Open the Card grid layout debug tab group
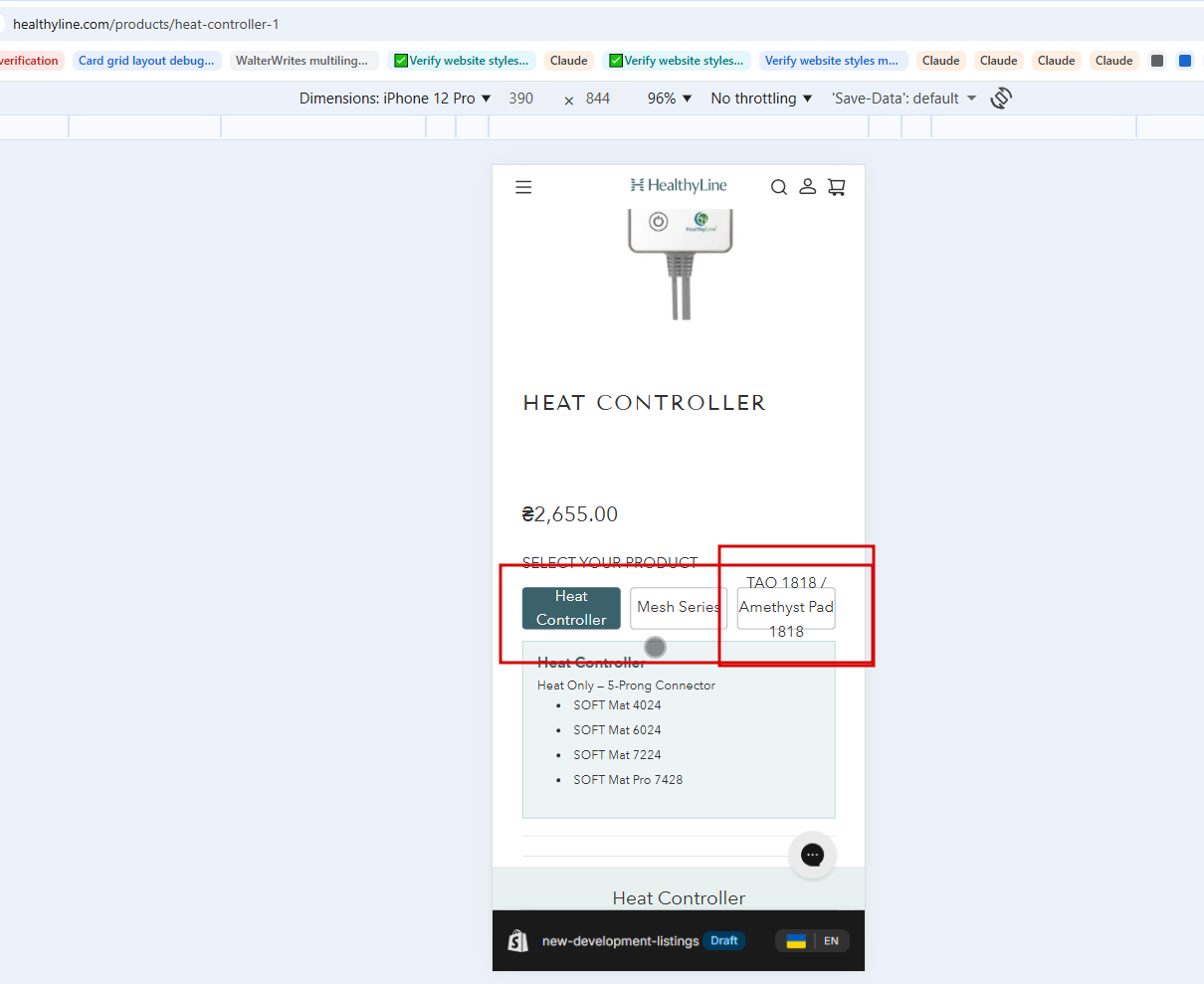The width and height of the screenshot is (1204, 984). pyautogui.click(x=146, y=61)
